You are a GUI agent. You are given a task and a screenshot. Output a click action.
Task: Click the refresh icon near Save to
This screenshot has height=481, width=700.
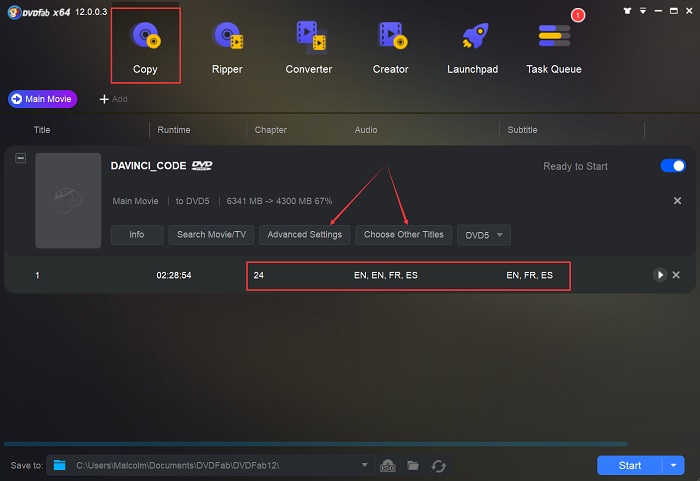pos(439,466)
